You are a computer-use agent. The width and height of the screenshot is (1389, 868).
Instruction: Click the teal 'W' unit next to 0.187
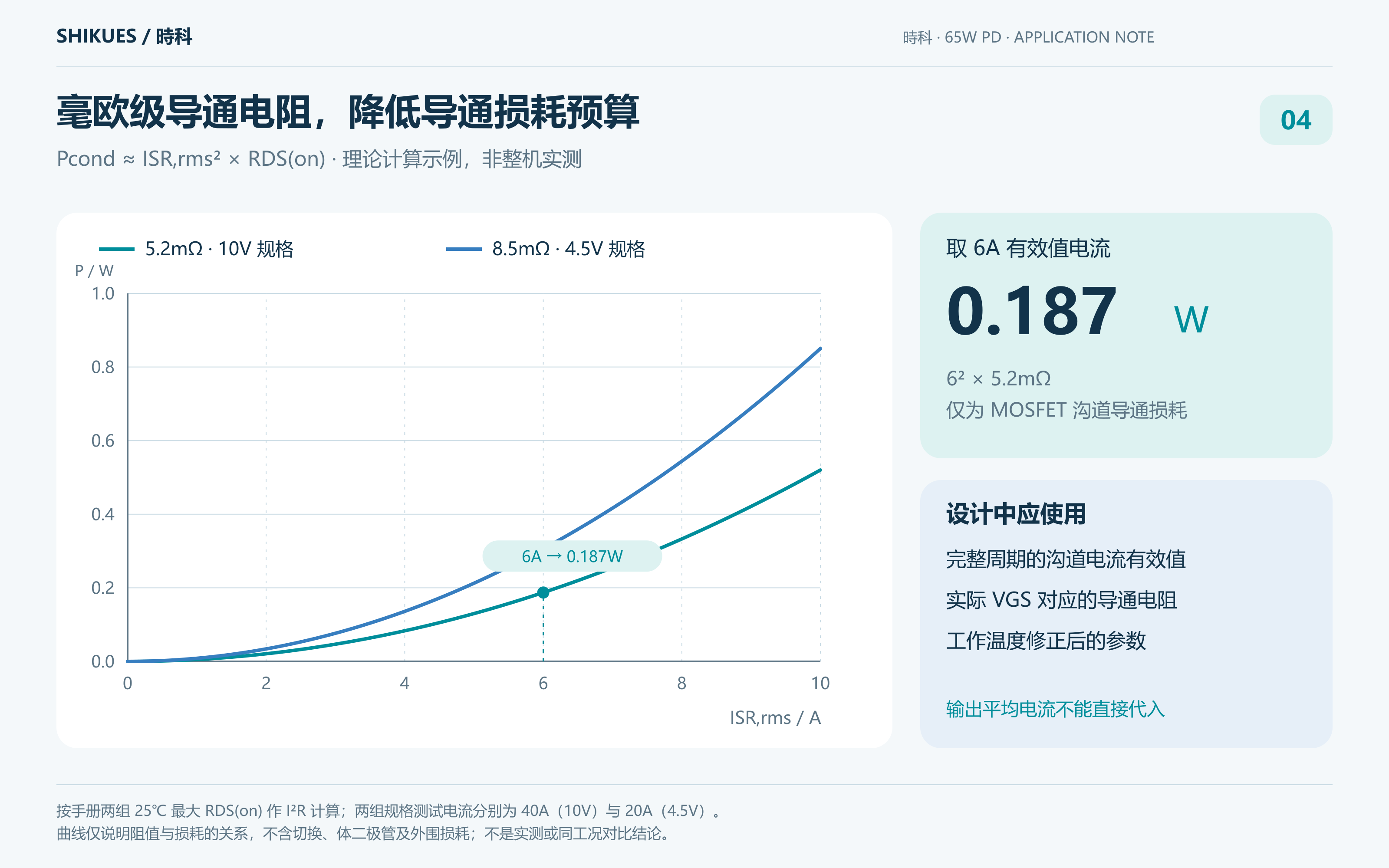[1191, 319]
